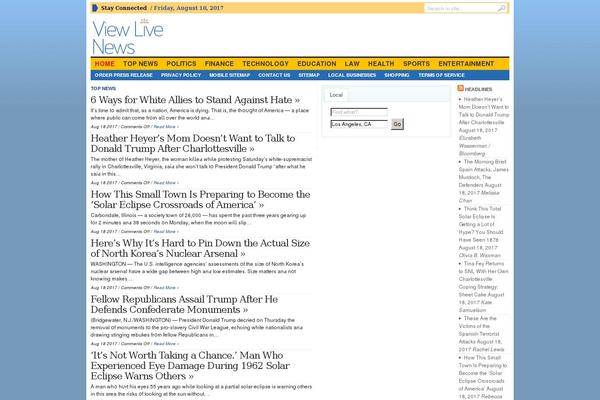Click the blue Stay Connected icon
Image resolution: width=600 pixels, height=400 pixels.
pyautogui.click(x=95, y=8)
